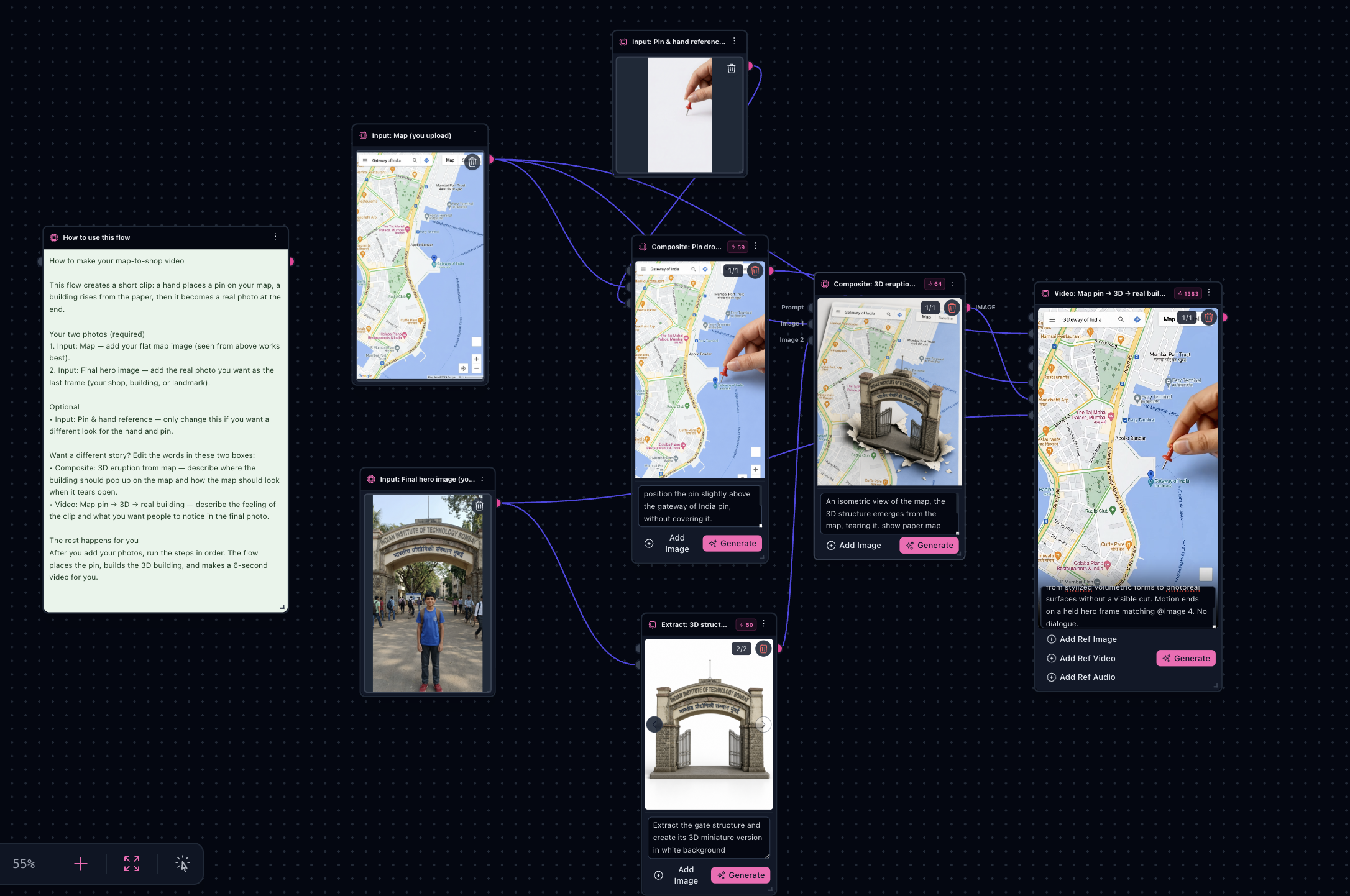Show next image in Extract 3D carousel
1350x896 pixels.
[x=763, y=725]
